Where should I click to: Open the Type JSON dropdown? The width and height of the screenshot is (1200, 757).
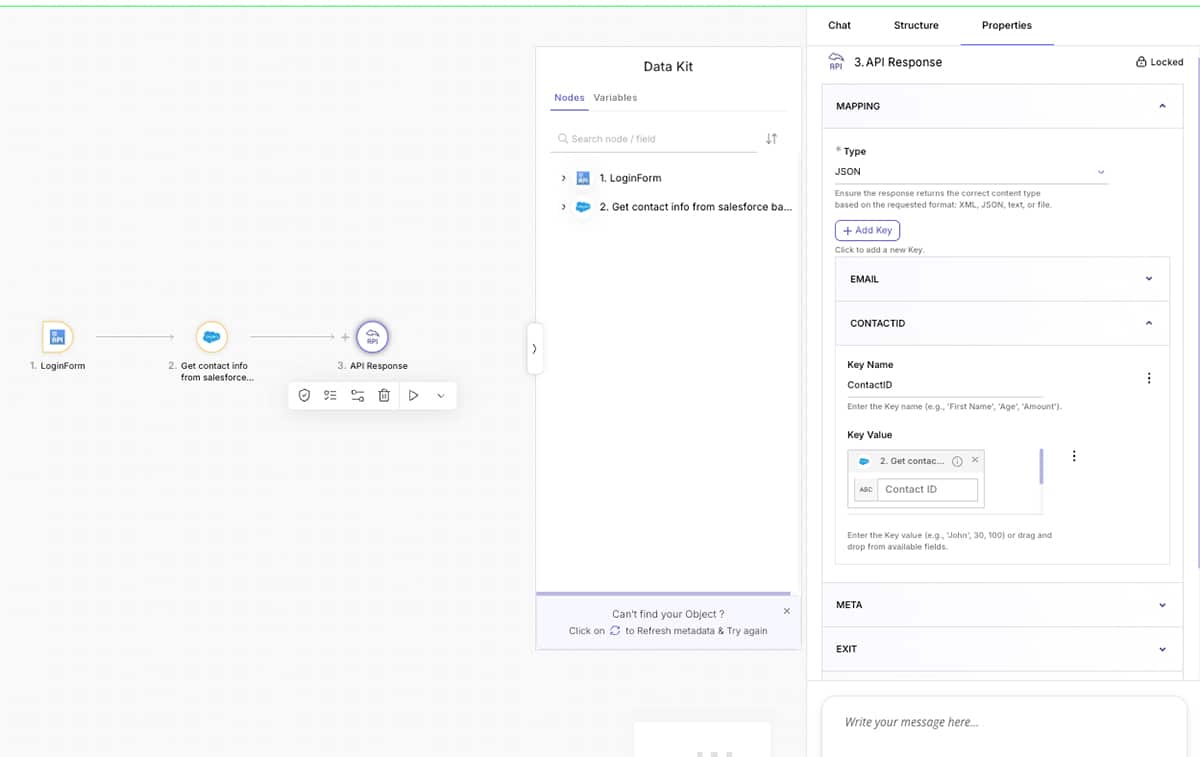(x=971, y=172)
